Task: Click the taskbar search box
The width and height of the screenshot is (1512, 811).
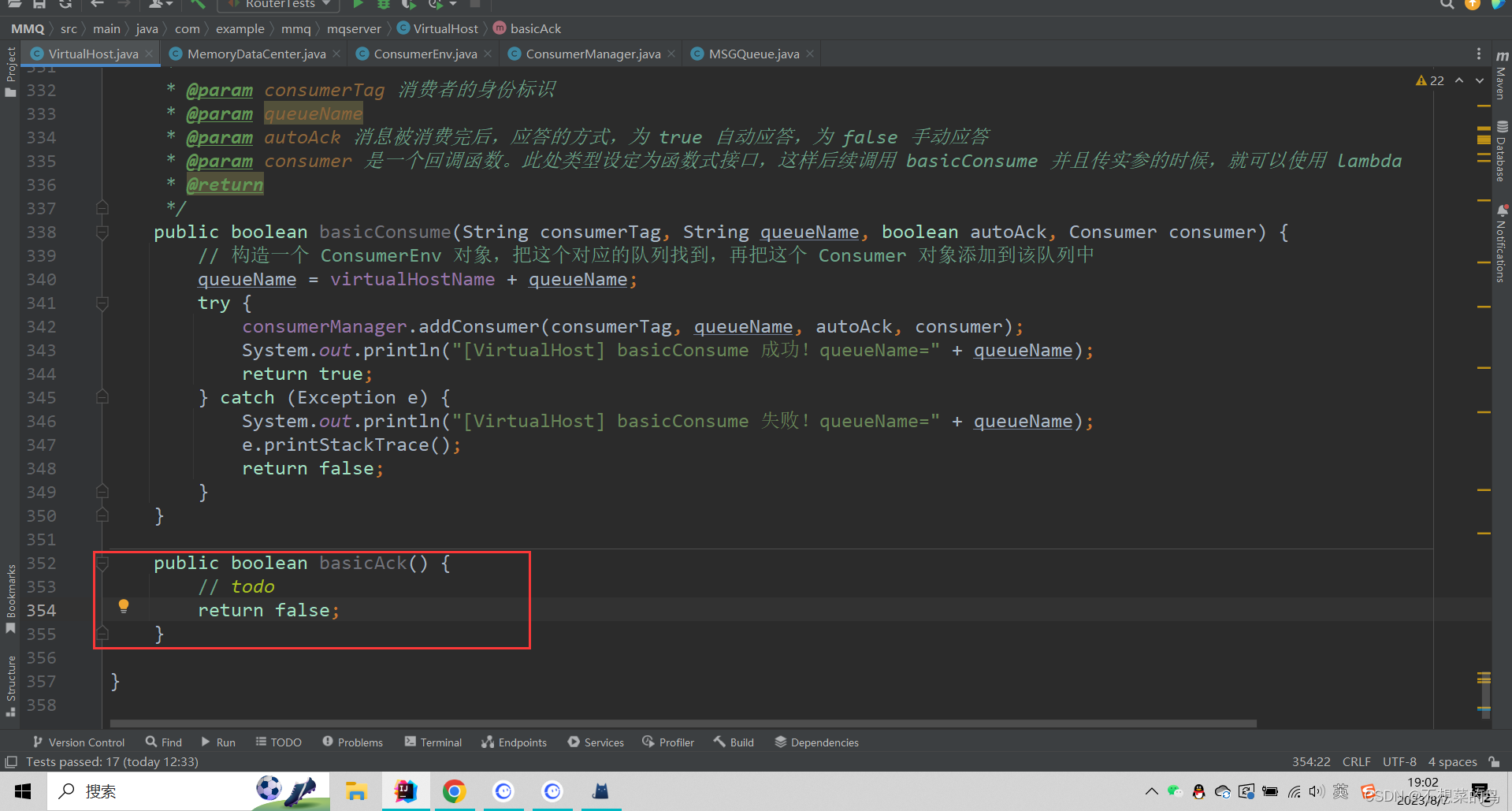Action: (x=189, y=791)
